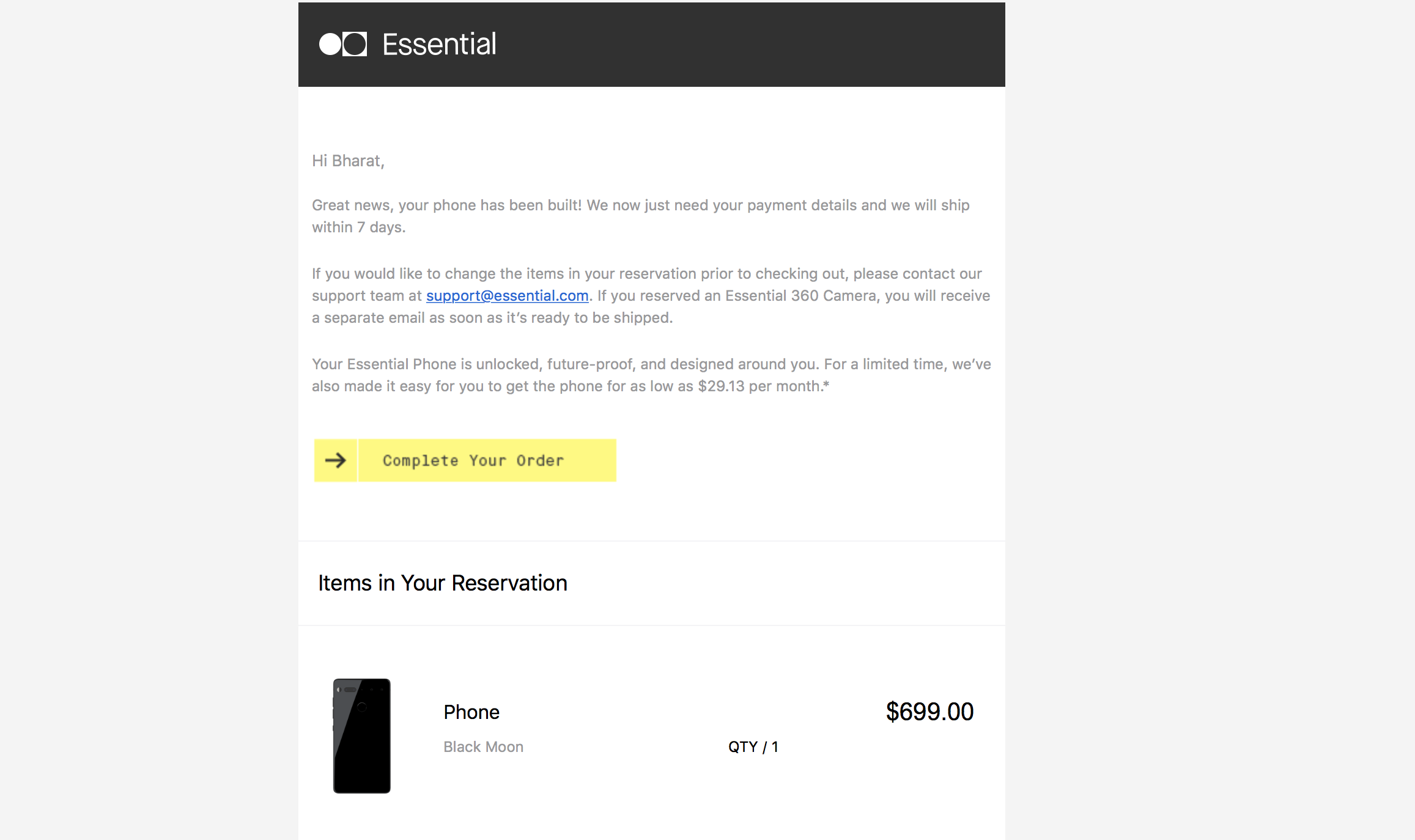Select the "Phone" product name
The height and width of the screenshot is (840, 1415).
pyautogui.click(x=471, y=712)
